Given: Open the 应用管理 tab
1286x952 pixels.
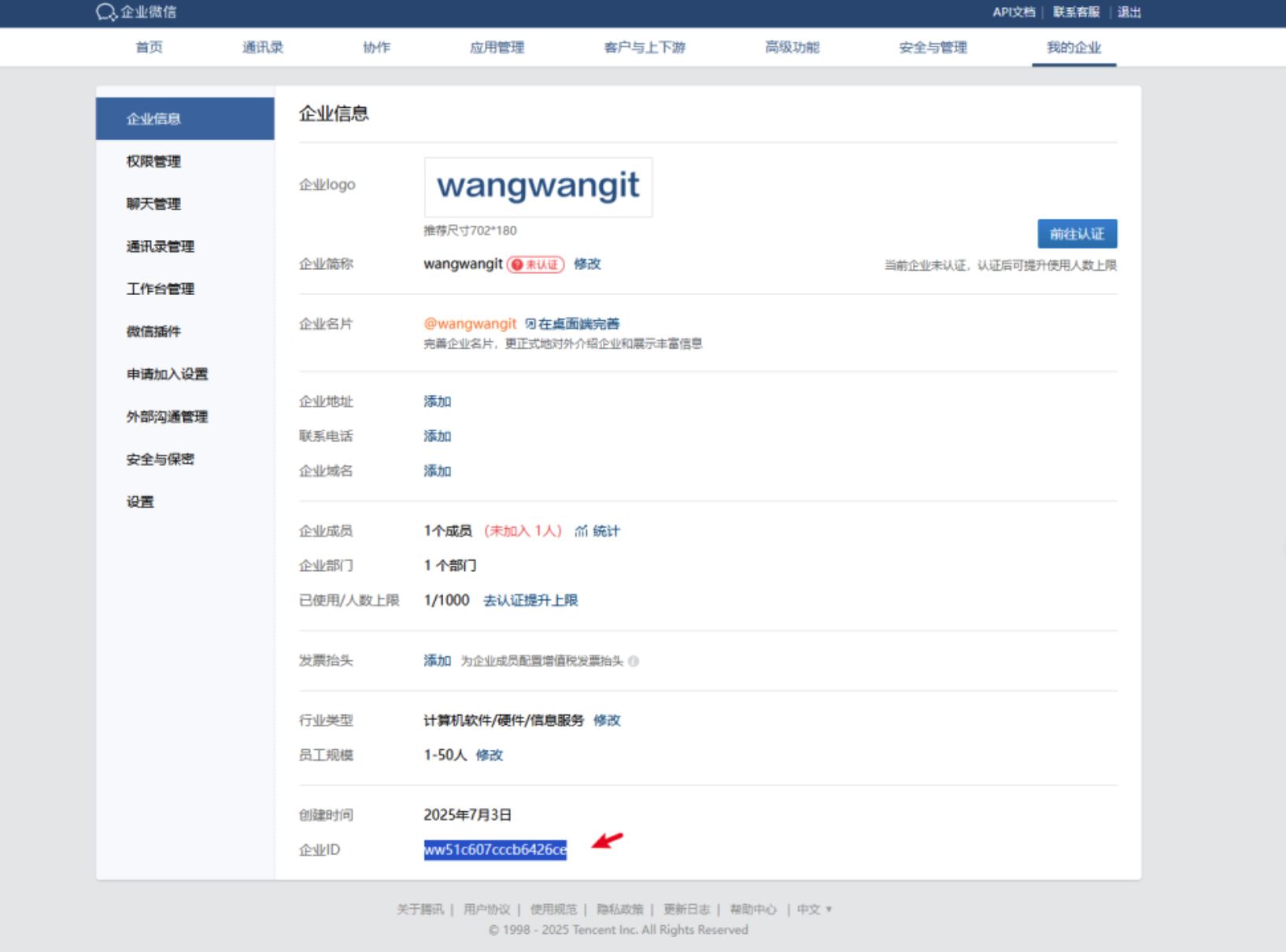Looking at the screenshot, I should coord(497,47).
